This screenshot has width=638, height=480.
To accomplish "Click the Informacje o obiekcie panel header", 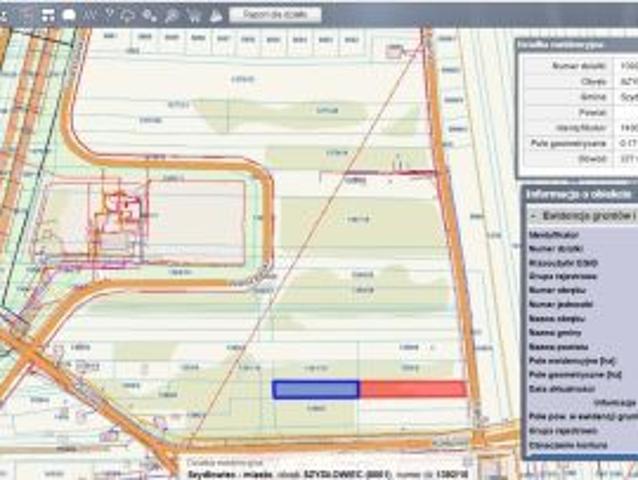I will [580, 193].
